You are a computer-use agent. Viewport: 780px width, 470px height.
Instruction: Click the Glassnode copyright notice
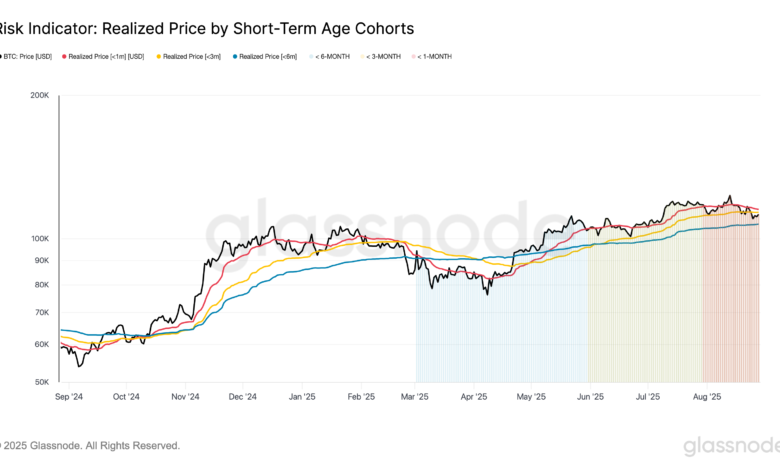point(92,446)
